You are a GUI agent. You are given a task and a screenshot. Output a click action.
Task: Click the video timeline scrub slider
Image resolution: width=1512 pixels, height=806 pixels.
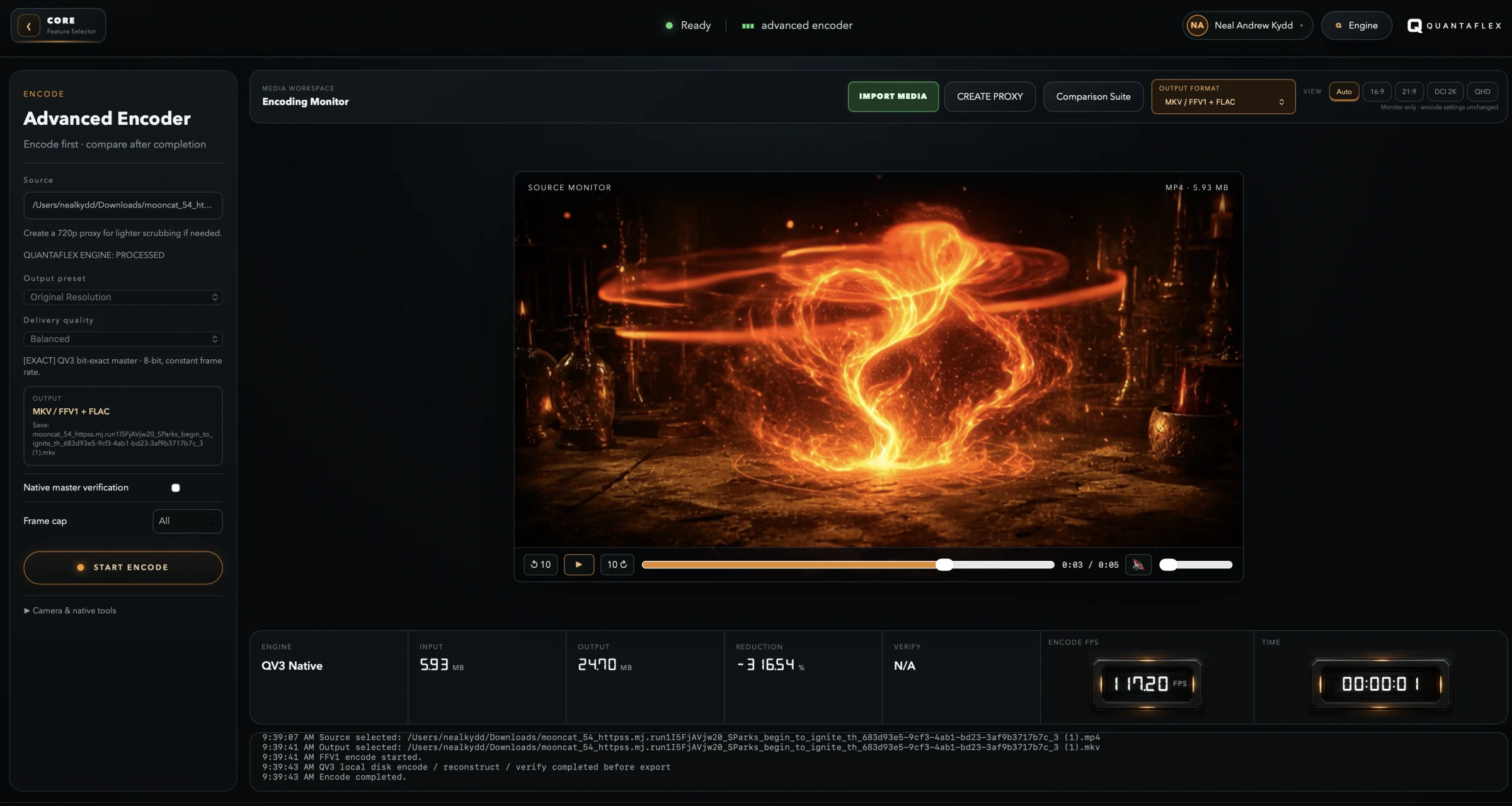click(848, 565)
